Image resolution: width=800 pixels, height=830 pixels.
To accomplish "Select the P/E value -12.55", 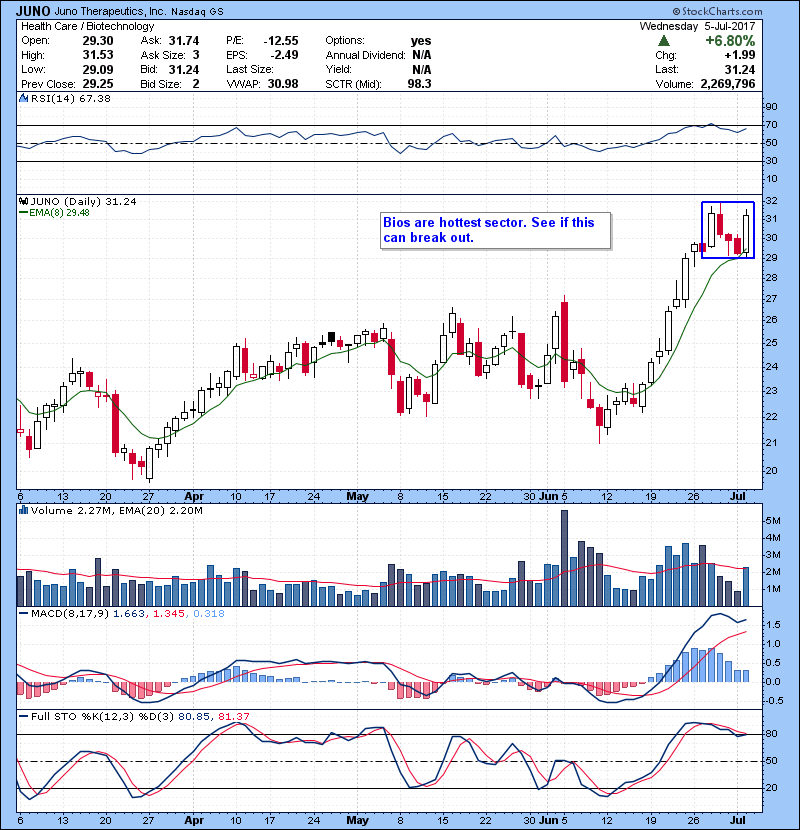I will [x=281, y=41].
